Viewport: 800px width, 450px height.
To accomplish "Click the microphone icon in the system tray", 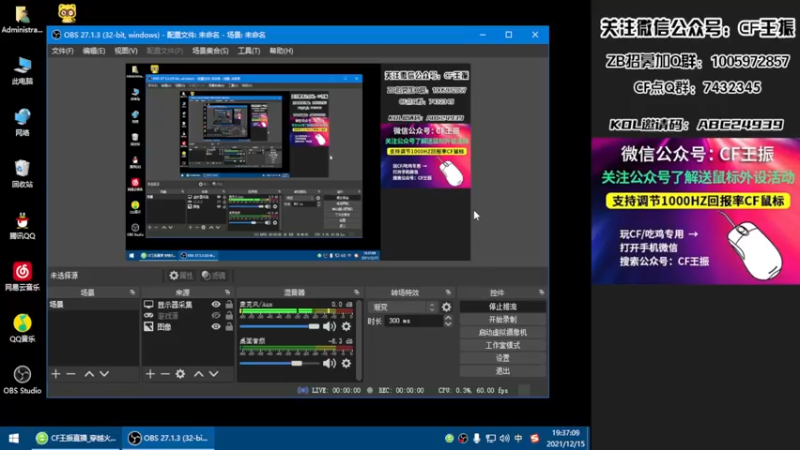I will point(477,438).
